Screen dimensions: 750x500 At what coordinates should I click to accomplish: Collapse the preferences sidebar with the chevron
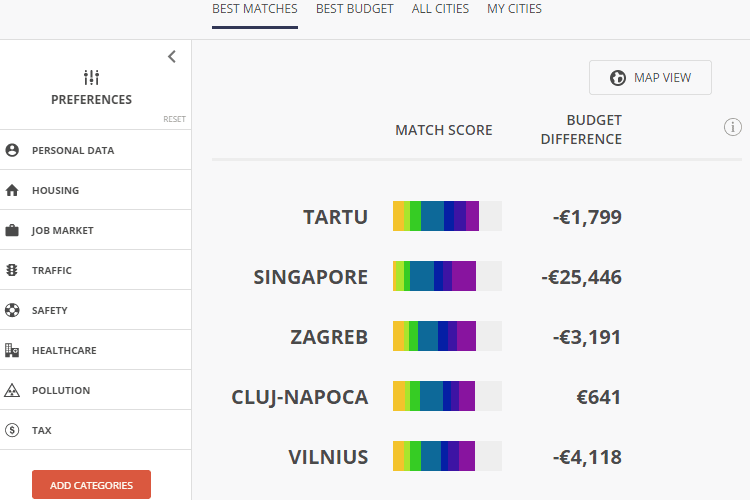[172, 56]
